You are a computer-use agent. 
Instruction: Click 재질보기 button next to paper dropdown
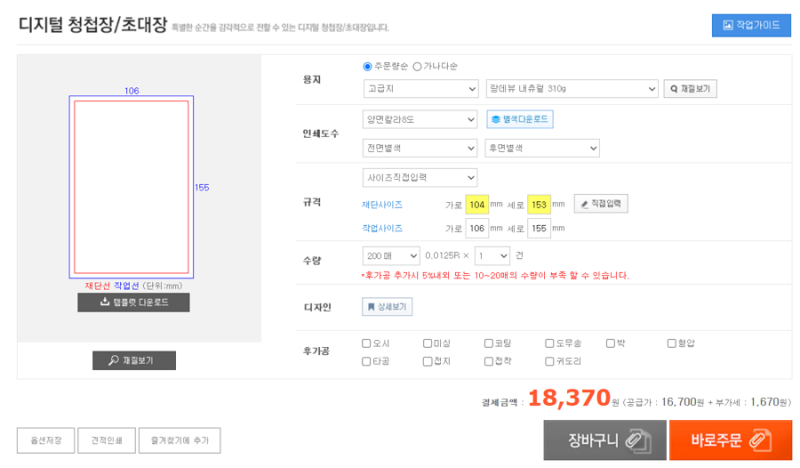[690, 89]
